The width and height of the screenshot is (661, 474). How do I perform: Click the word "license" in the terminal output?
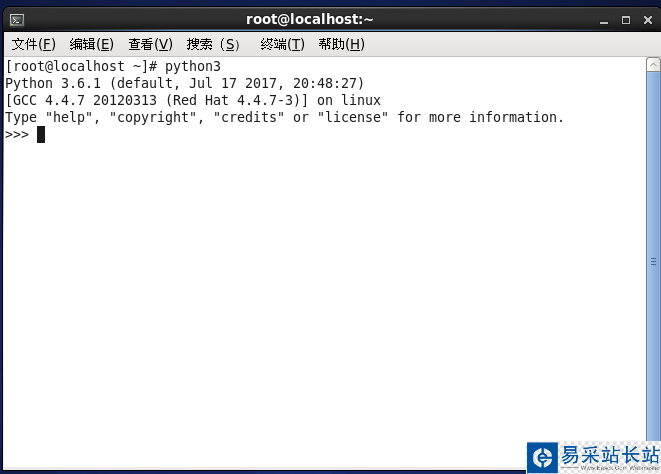tap(352, 117)
